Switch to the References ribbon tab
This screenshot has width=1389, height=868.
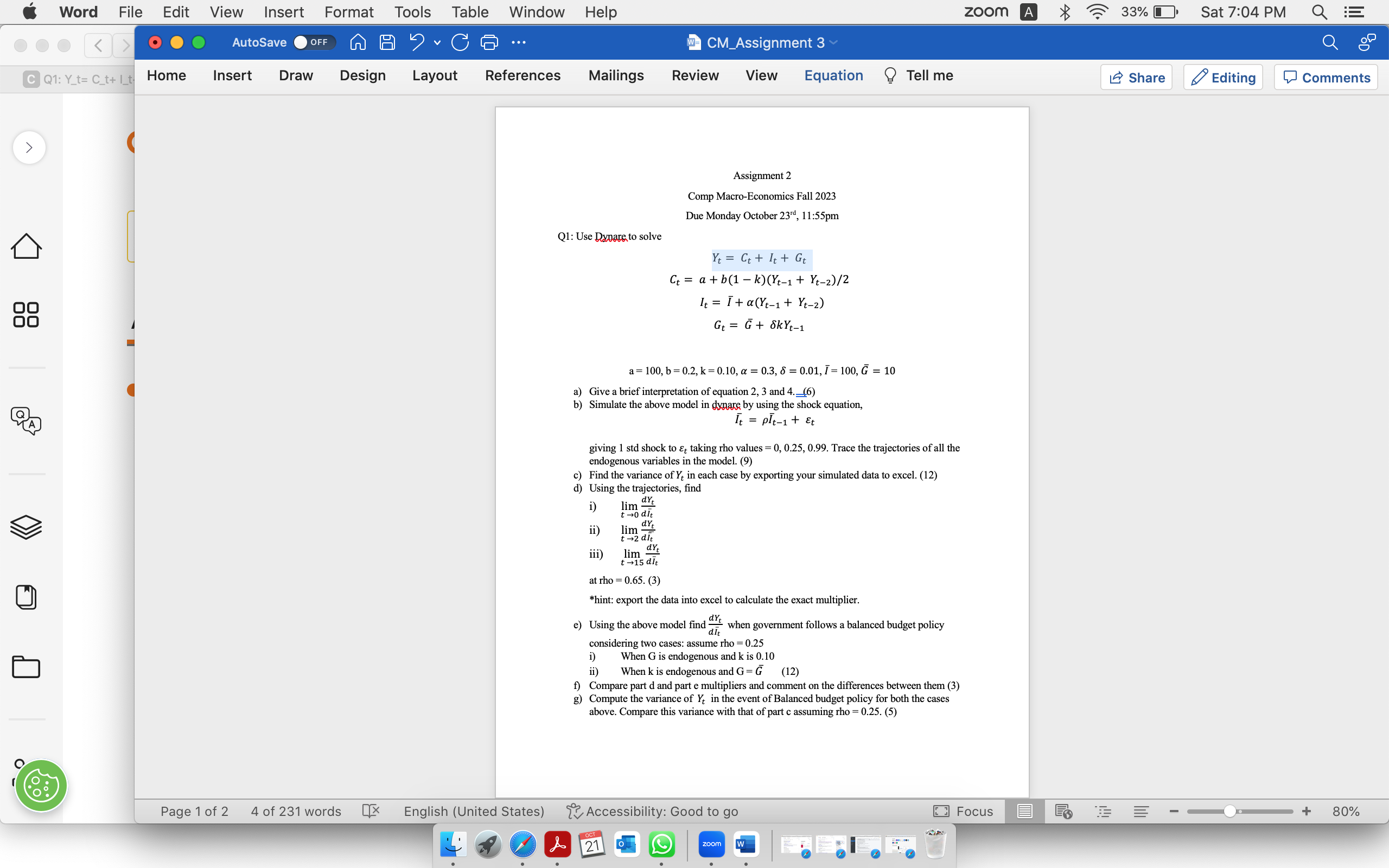click(523, 75)
